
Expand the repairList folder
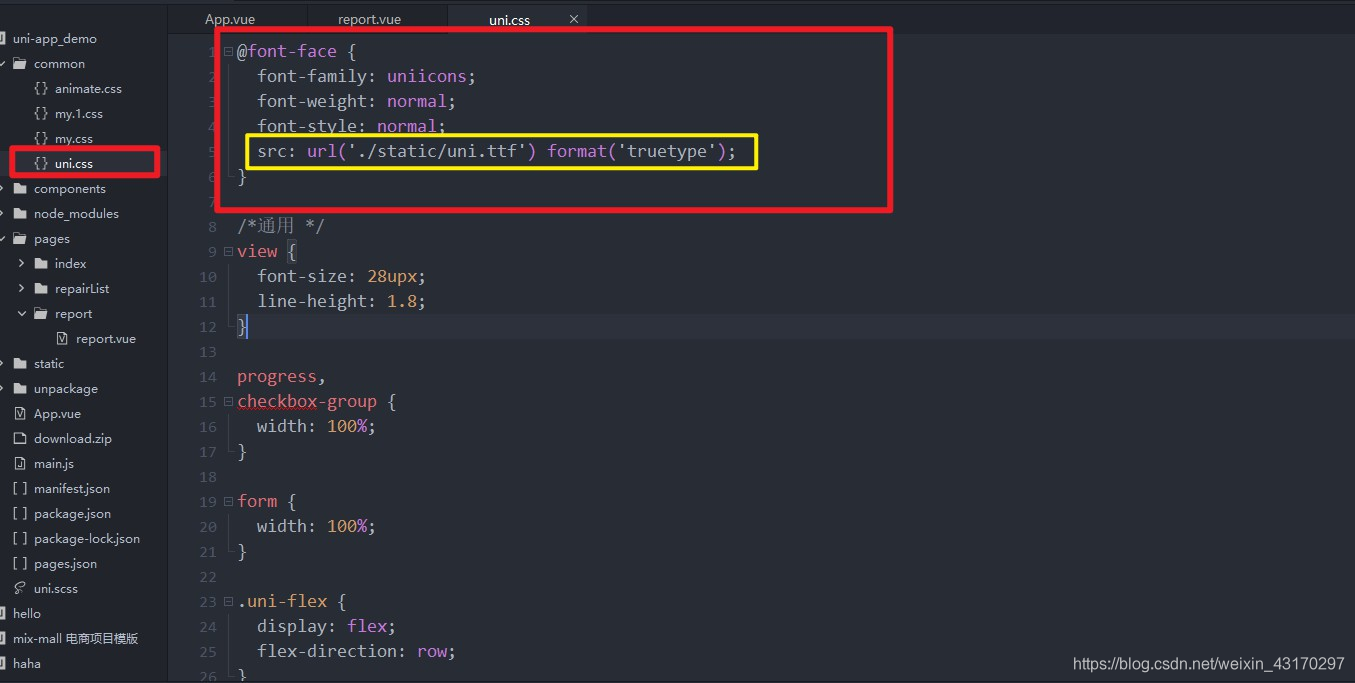[x=21, y=288]
